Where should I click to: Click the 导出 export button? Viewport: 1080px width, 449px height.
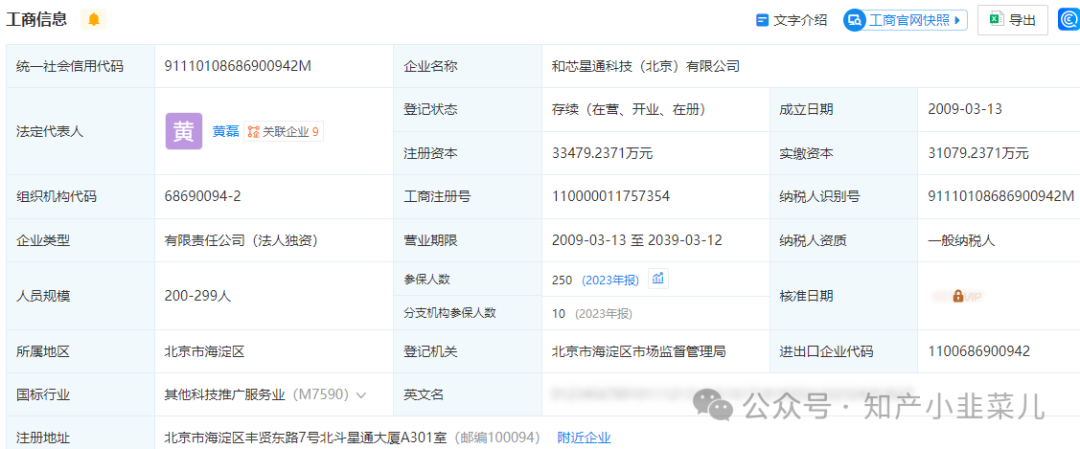point(1012,20)
